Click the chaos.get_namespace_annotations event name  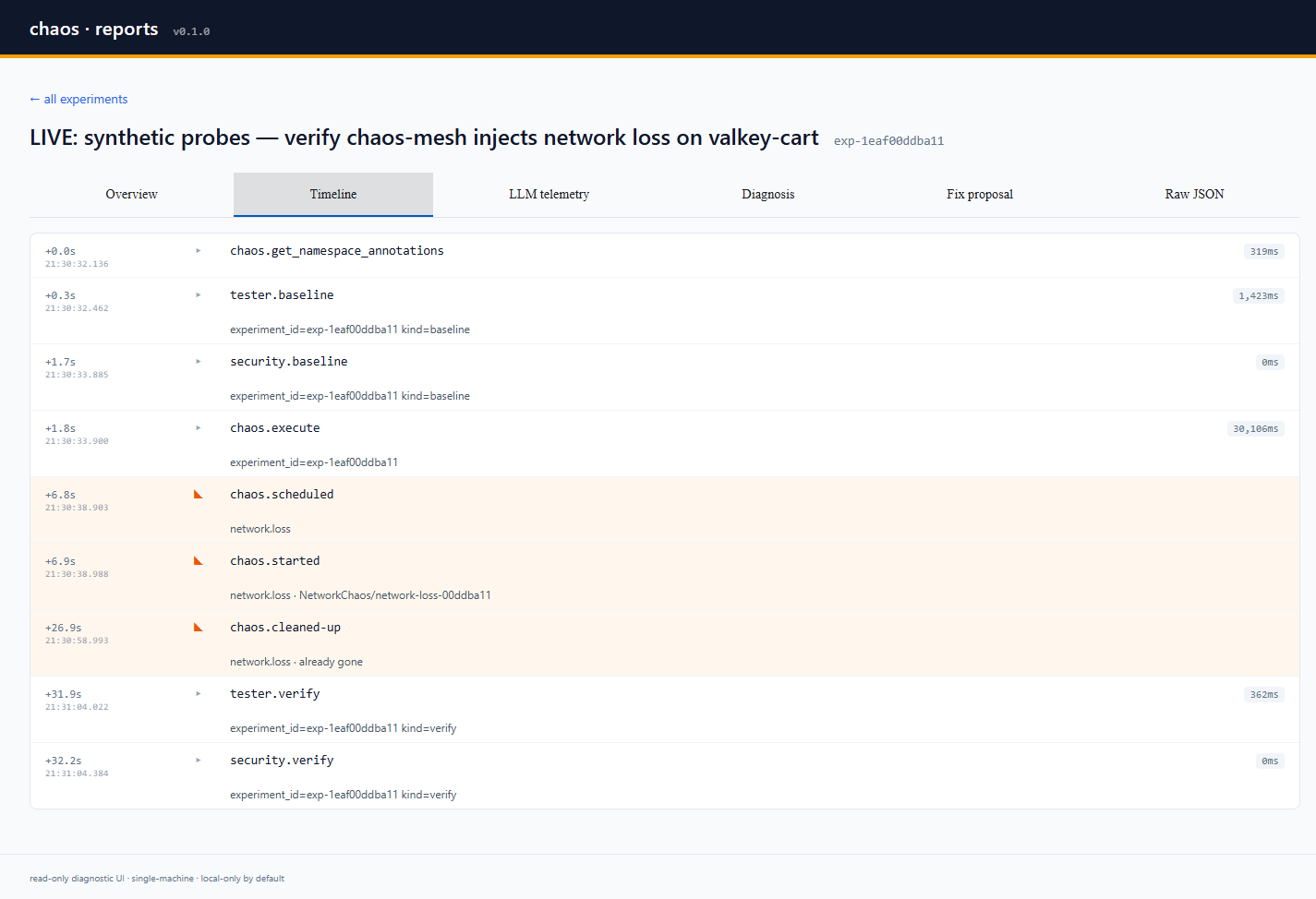click(x=337, y=251)
